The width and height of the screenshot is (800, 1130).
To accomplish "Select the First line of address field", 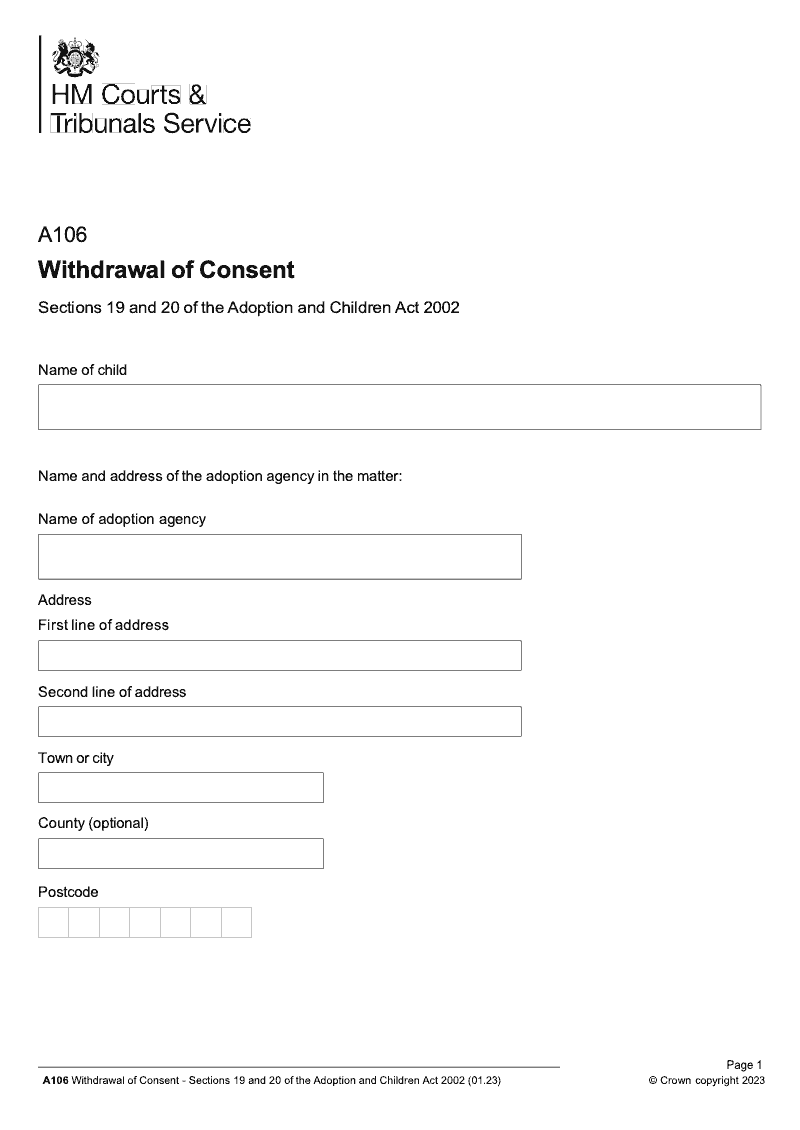I will pos(279,656).
